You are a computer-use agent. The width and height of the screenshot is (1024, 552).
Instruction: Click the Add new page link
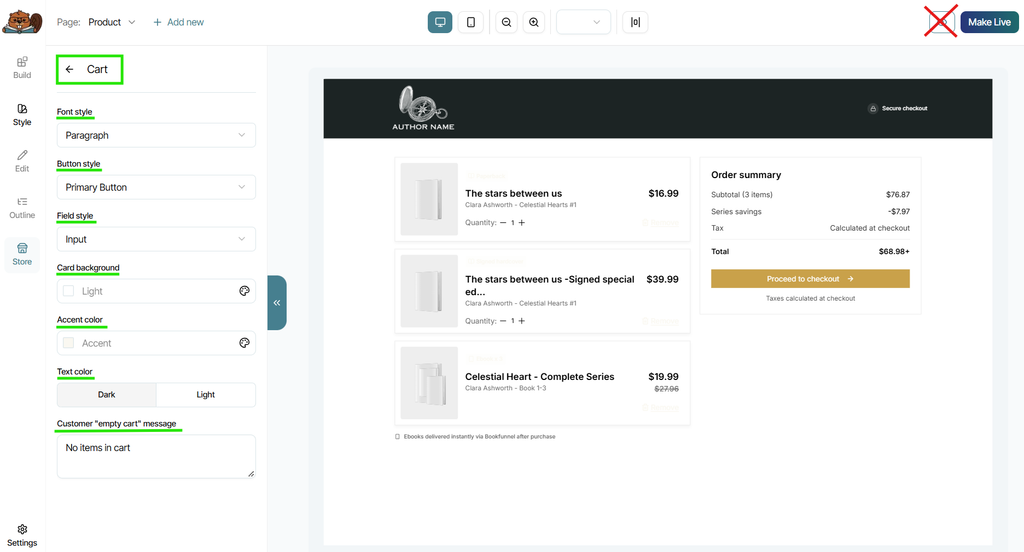click(178, 22)
